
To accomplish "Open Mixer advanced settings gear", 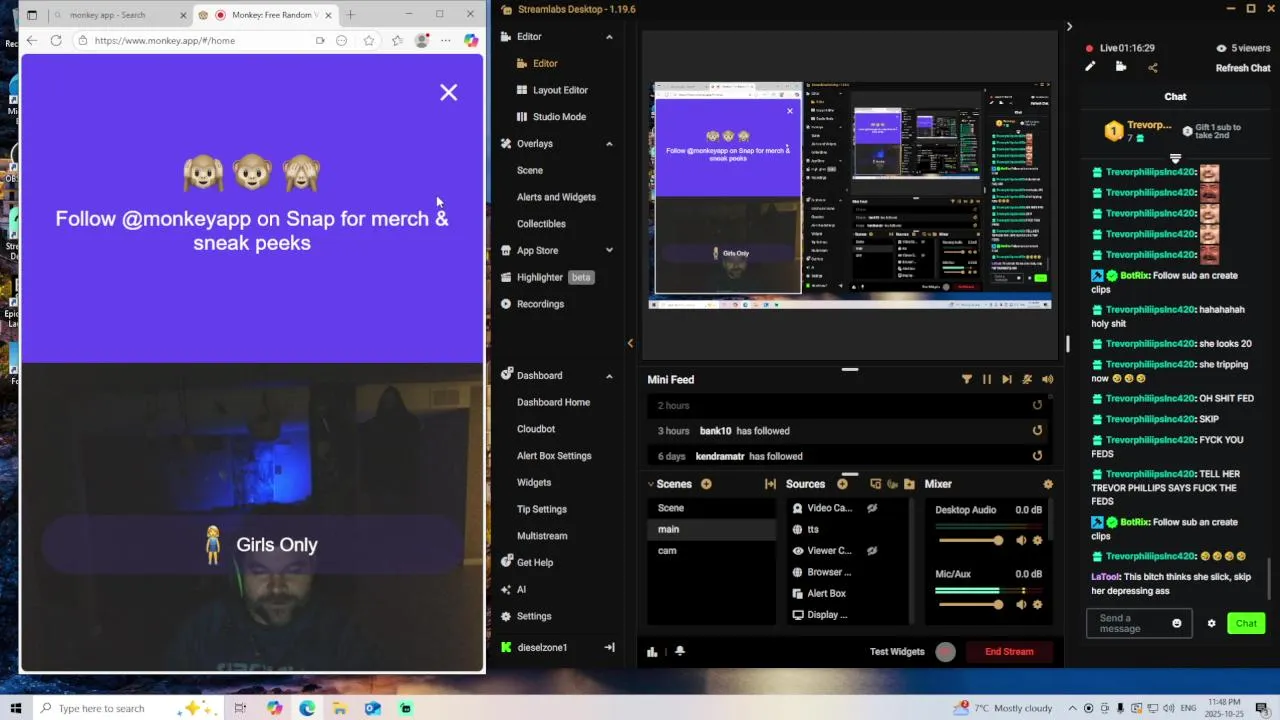I will 1048,484.
